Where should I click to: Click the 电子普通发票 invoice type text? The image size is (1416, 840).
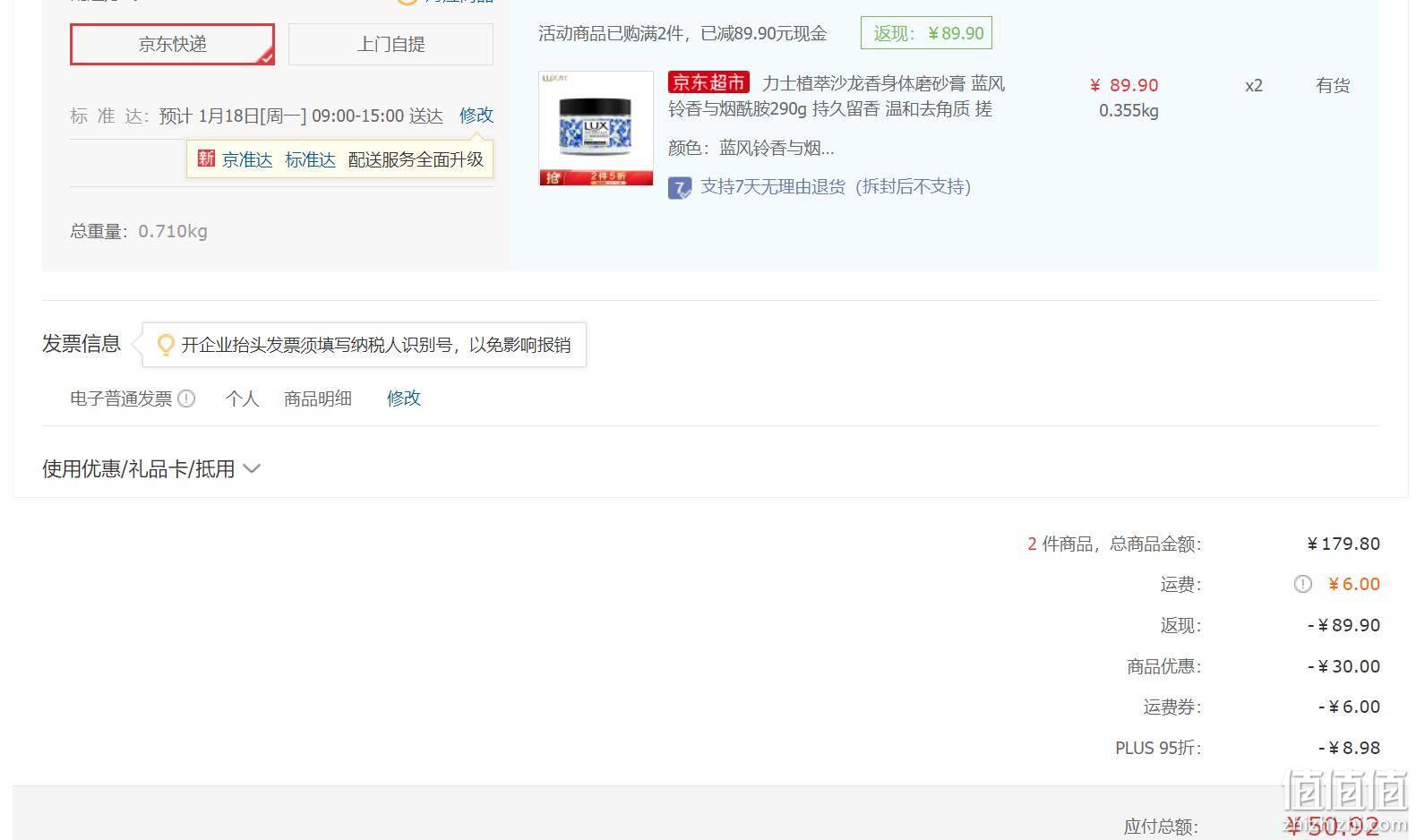121,399
